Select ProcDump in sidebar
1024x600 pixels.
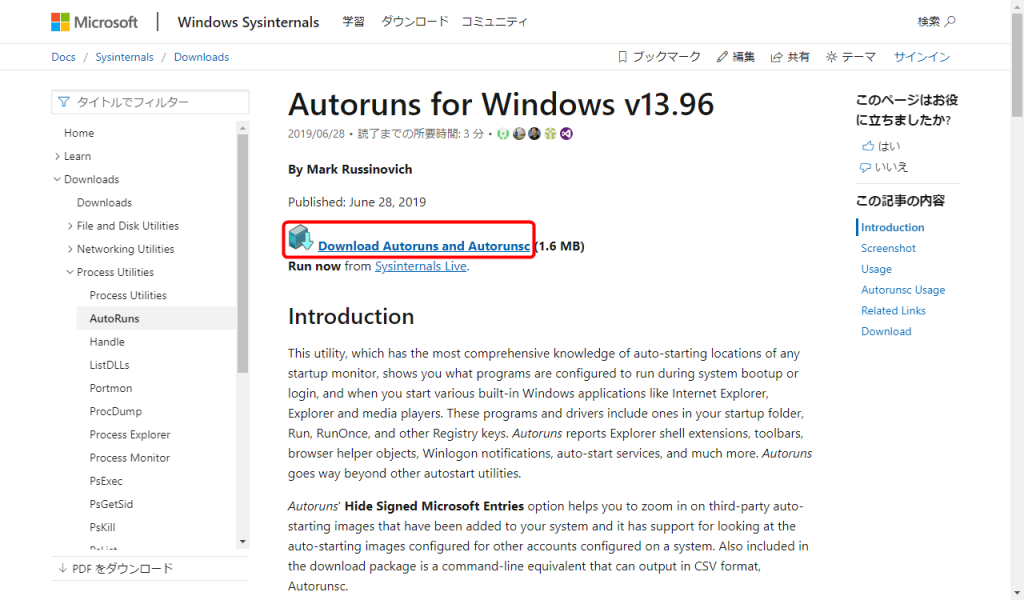[116, 411]
